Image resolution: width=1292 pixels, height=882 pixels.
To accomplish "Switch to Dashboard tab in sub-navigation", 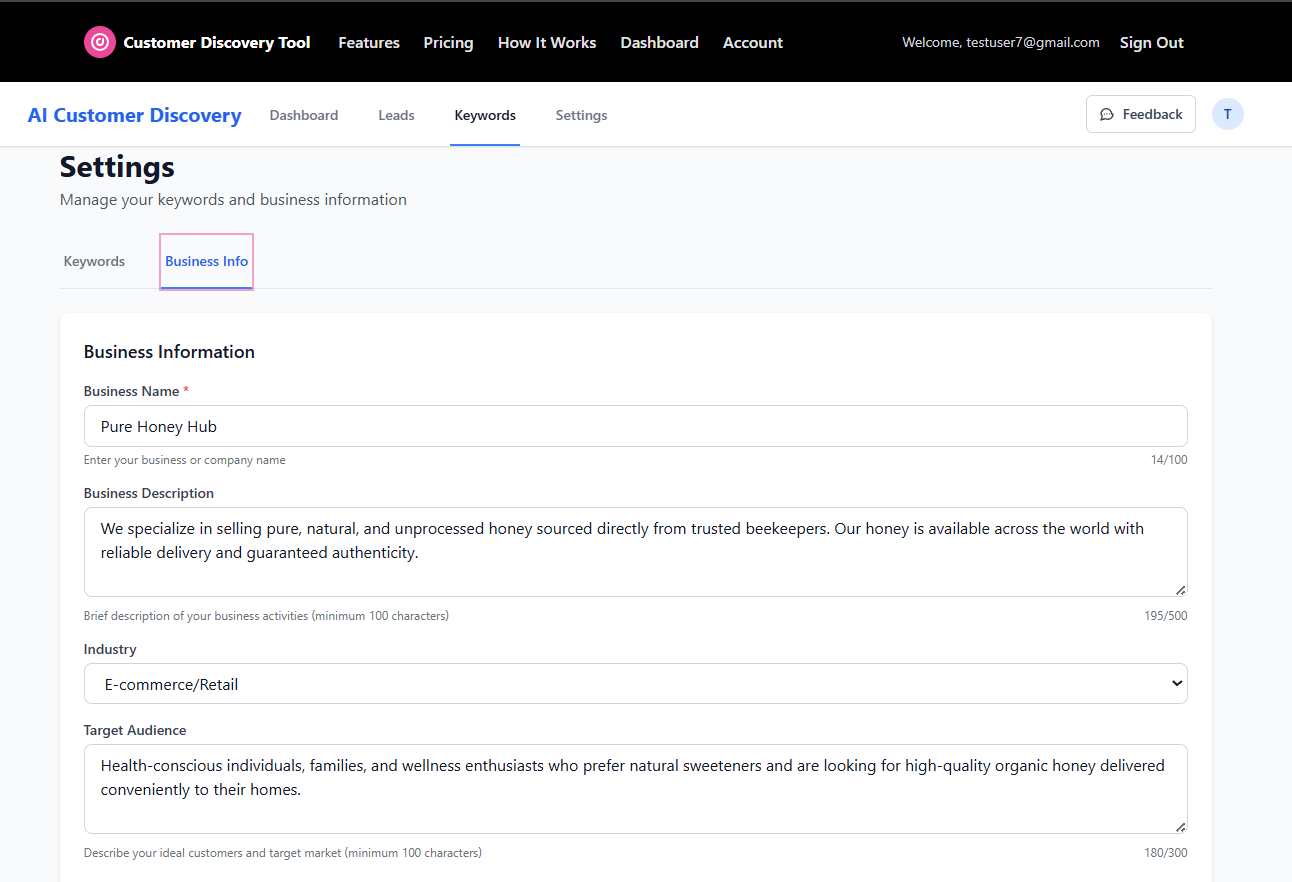I will click(x=304, y=115).
